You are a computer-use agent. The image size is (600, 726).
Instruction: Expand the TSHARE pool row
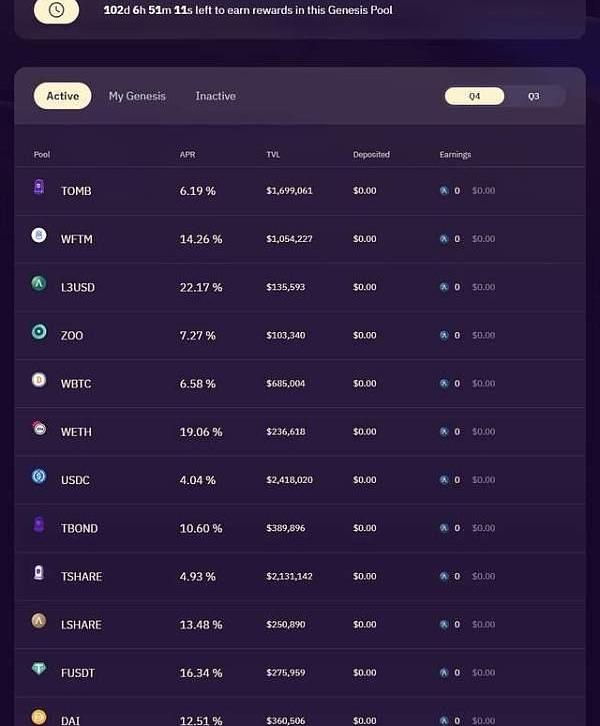click(x=300, y=576)
